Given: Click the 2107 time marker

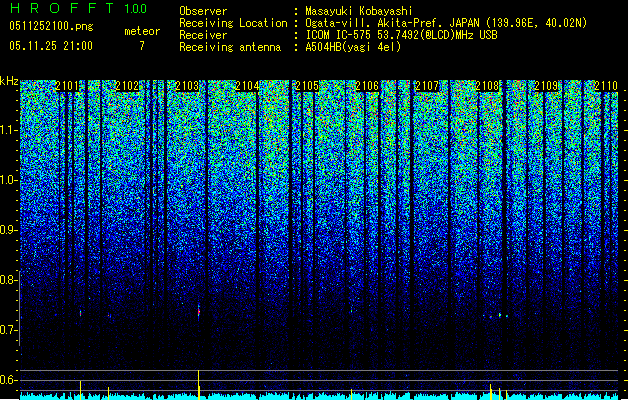Looking at the screenshot, I should point(427,86).
